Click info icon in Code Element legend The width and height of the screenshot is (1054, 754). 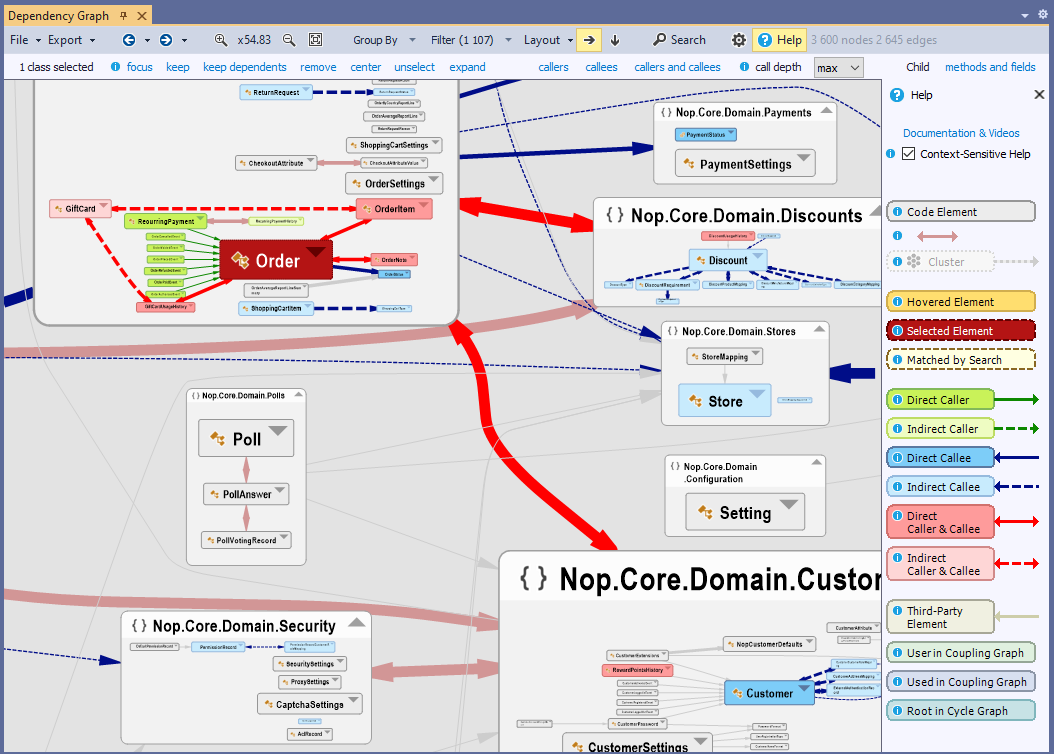(x=897, y=212)
